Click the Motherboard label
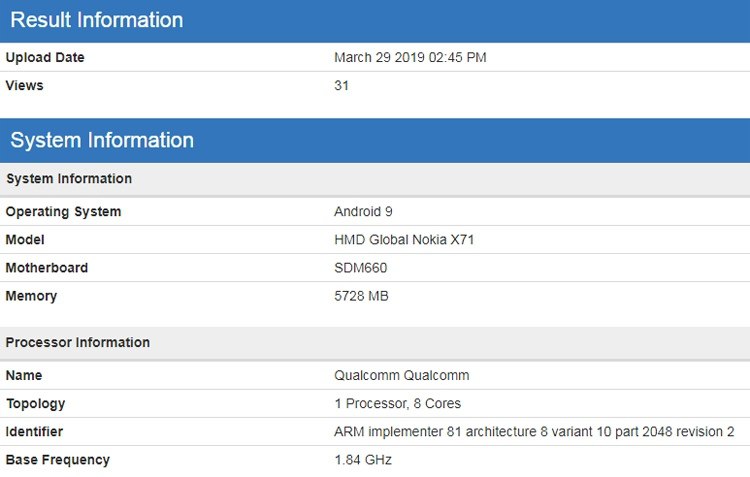Viewport: 750px width, 477px height. [x=47, y=268]
